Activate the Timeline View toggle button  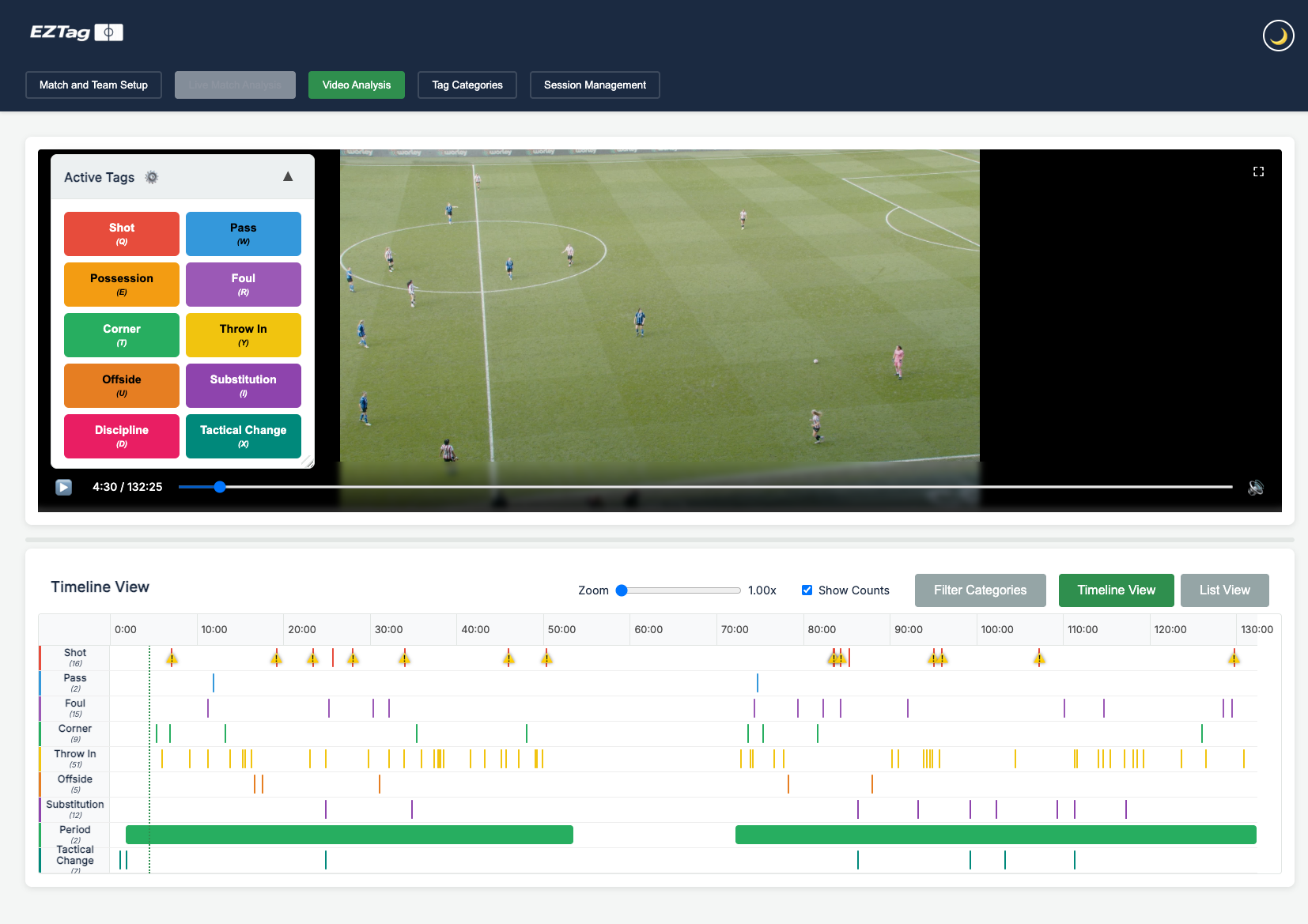pyautogui.click(x=1116, y=590)
